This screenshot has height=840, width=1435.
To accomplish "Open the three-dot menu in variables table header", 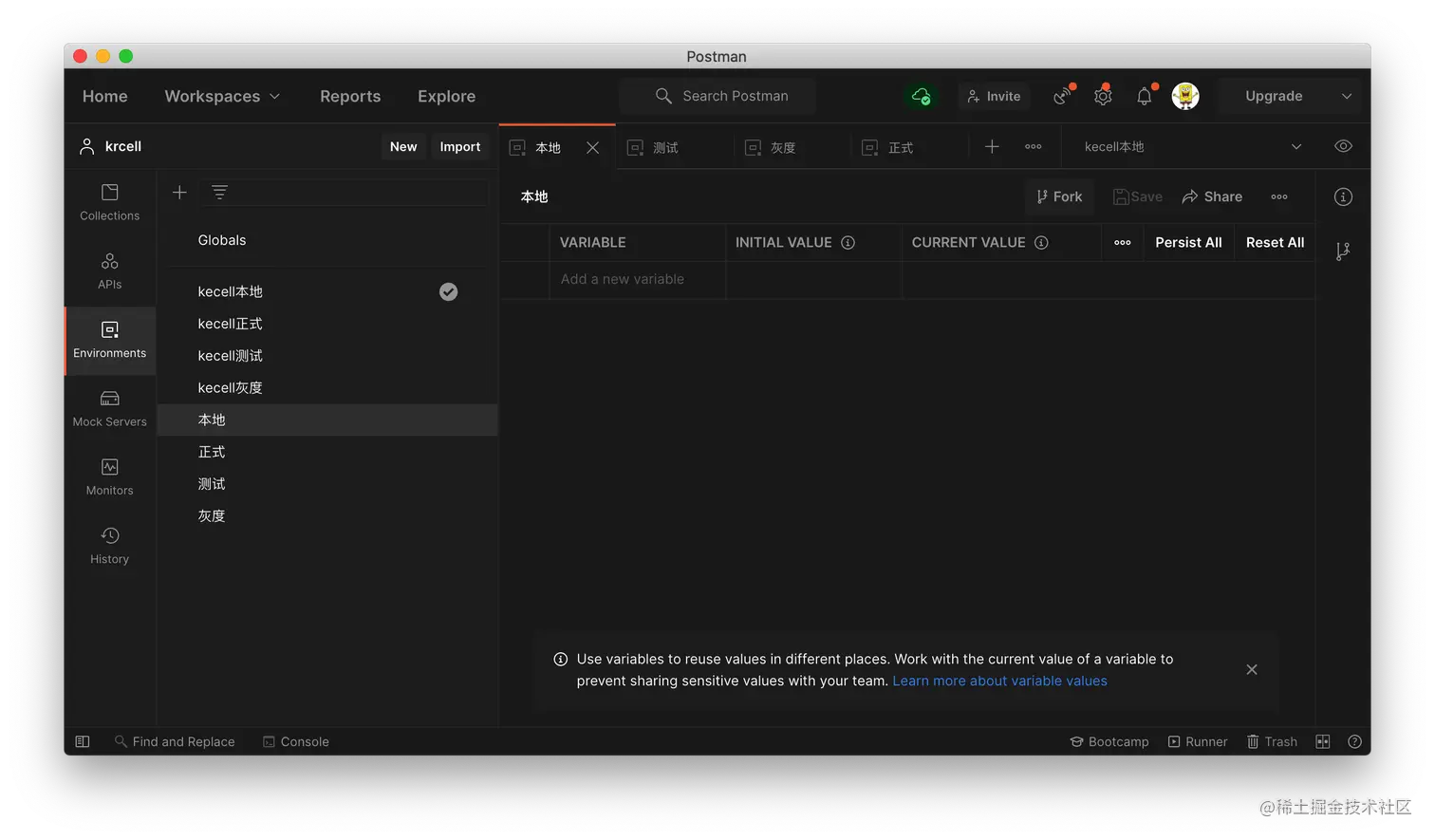I will tap(1123, 242).
